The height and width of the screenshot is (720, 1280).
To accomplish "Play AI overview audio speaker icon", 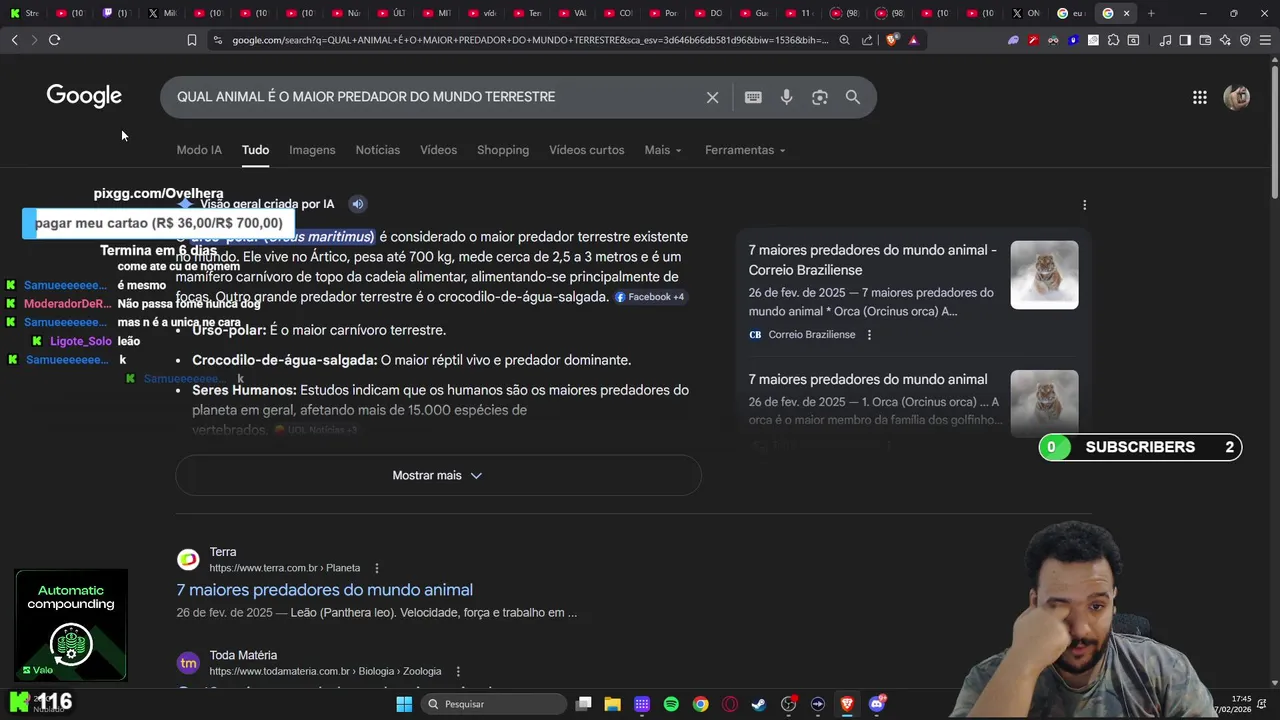I will coord(357,204).
